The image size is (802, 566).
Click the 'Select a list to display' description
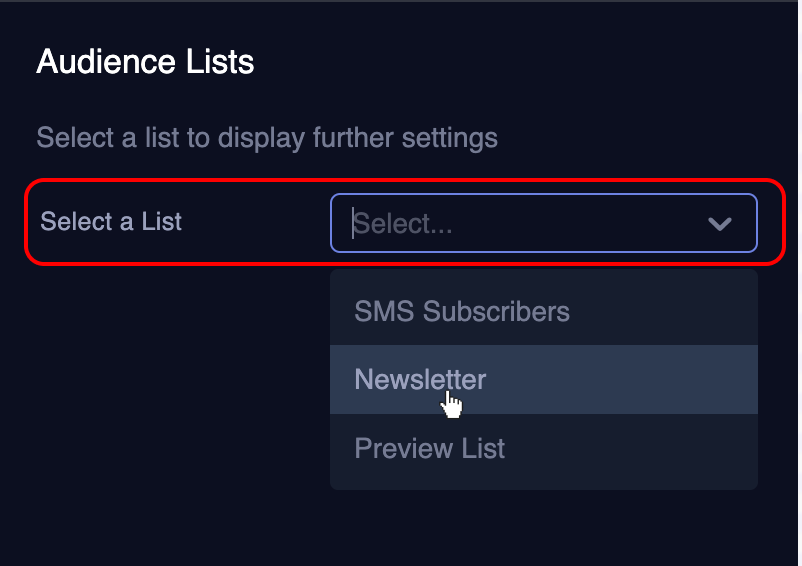267,138
